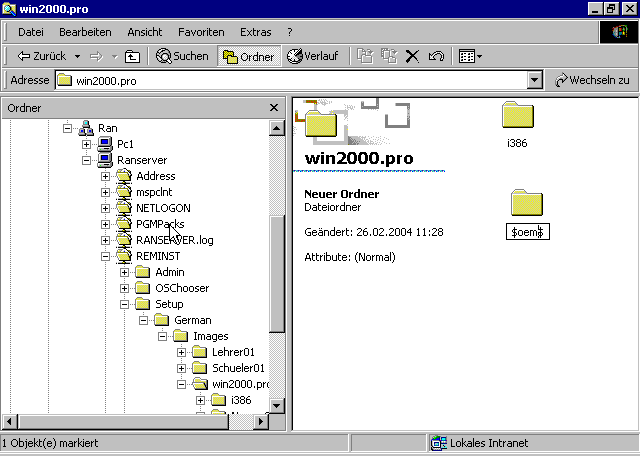640x456 pixels.
Task: Click the Undo toolbar icon
Action: 436,56
